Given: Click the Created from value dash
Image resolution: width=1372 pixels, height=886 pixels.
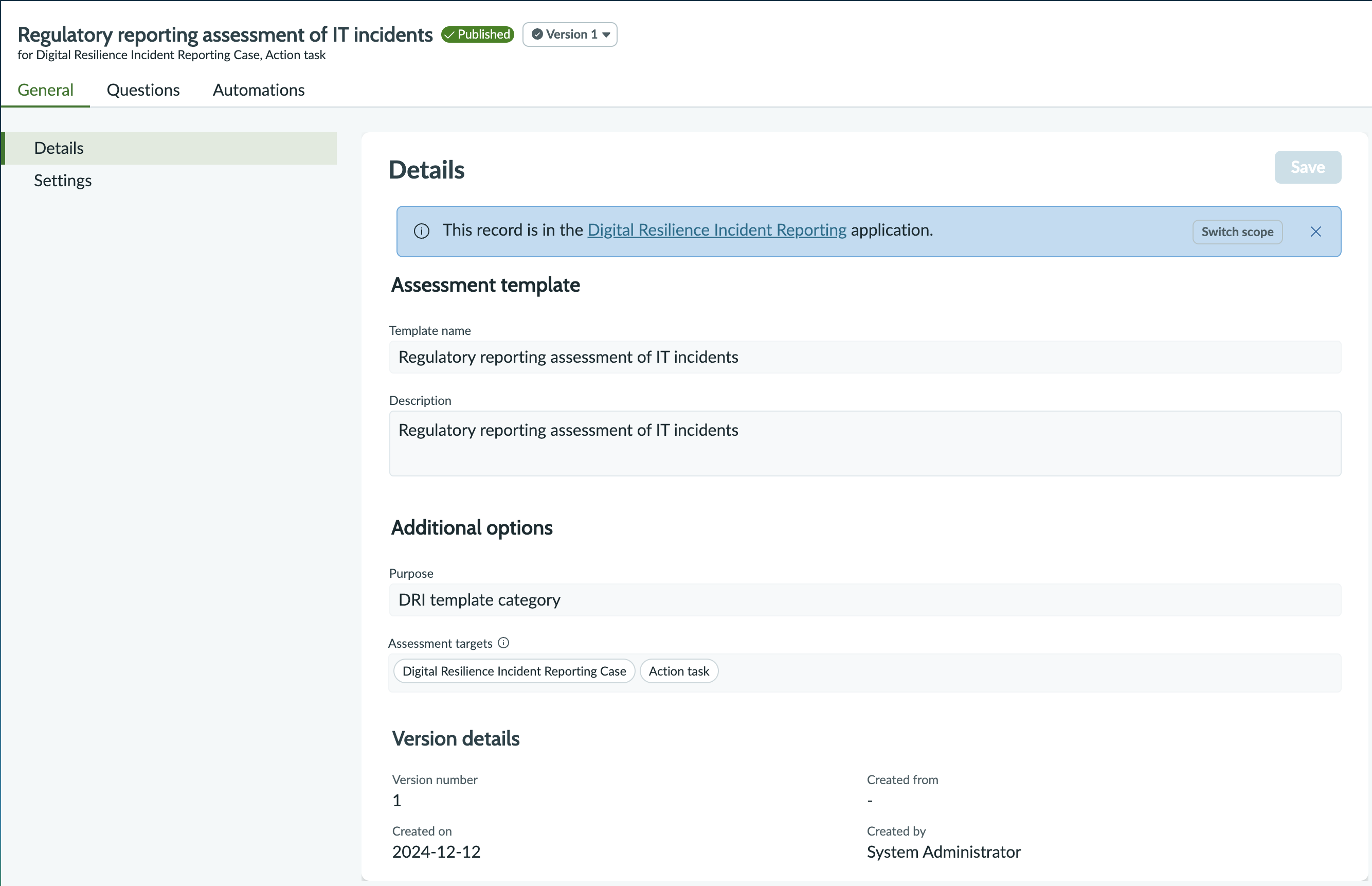Looking at the screenshot, I should (870, 801).
